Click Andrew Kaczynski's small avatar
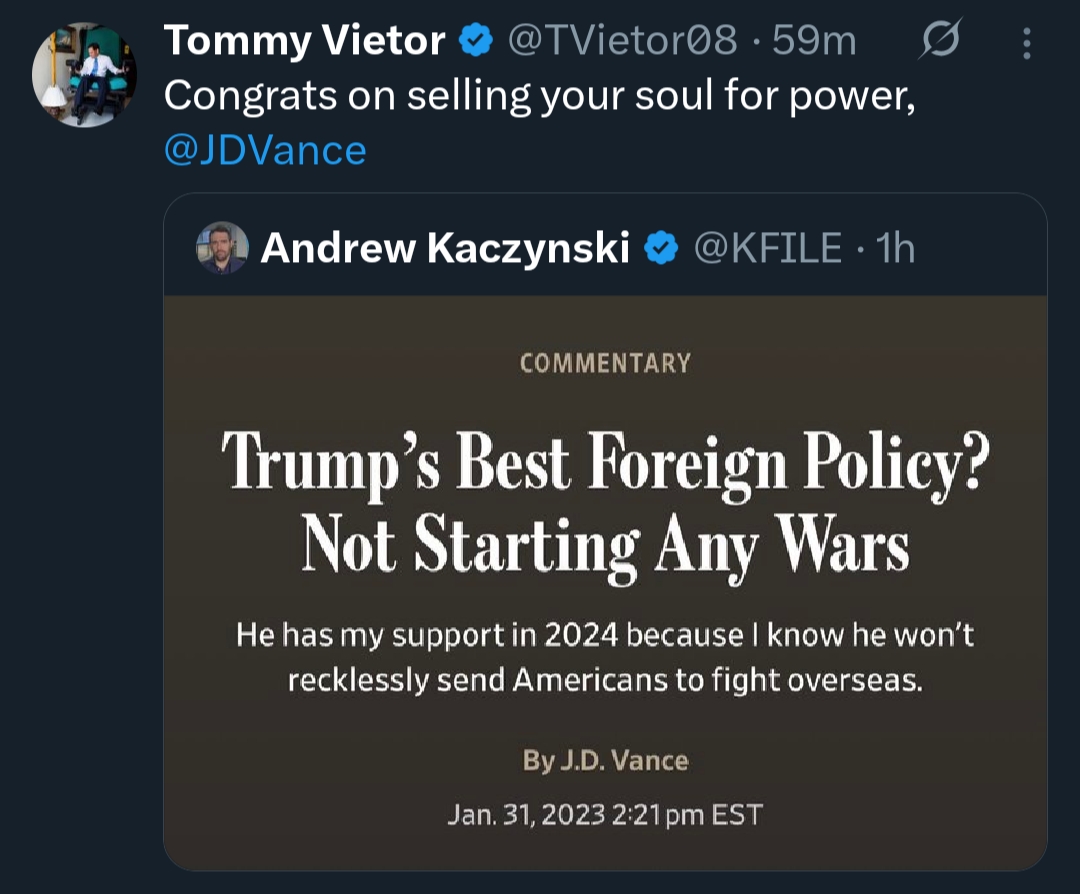 pyautogui.click(x=222, y=248)
